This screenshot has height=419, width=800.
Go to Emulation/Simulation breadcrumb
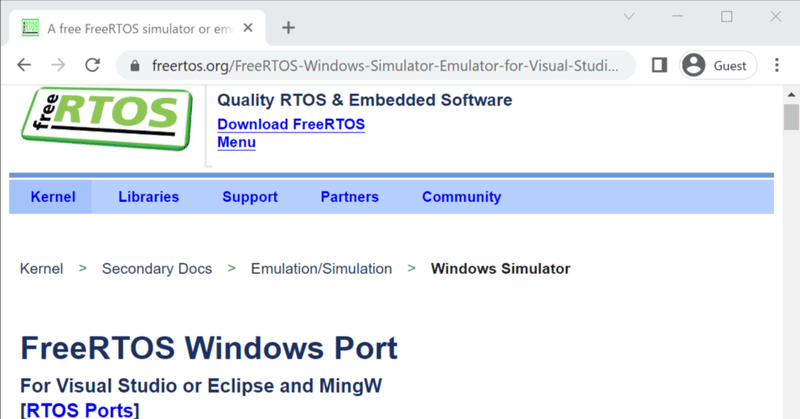(321, 269)
